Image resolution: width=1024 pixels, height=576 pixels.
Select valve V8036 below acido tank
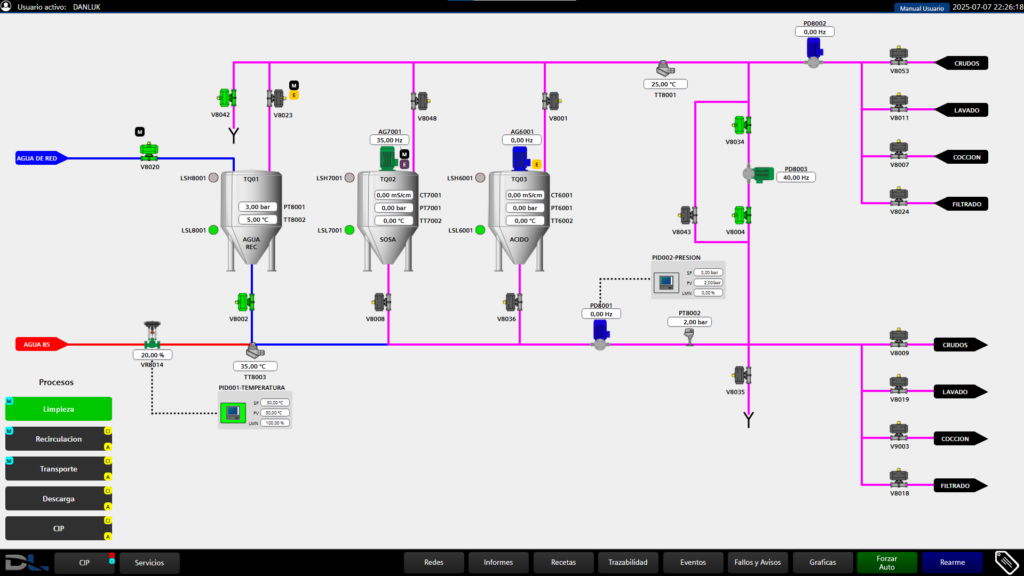(513, 302)
